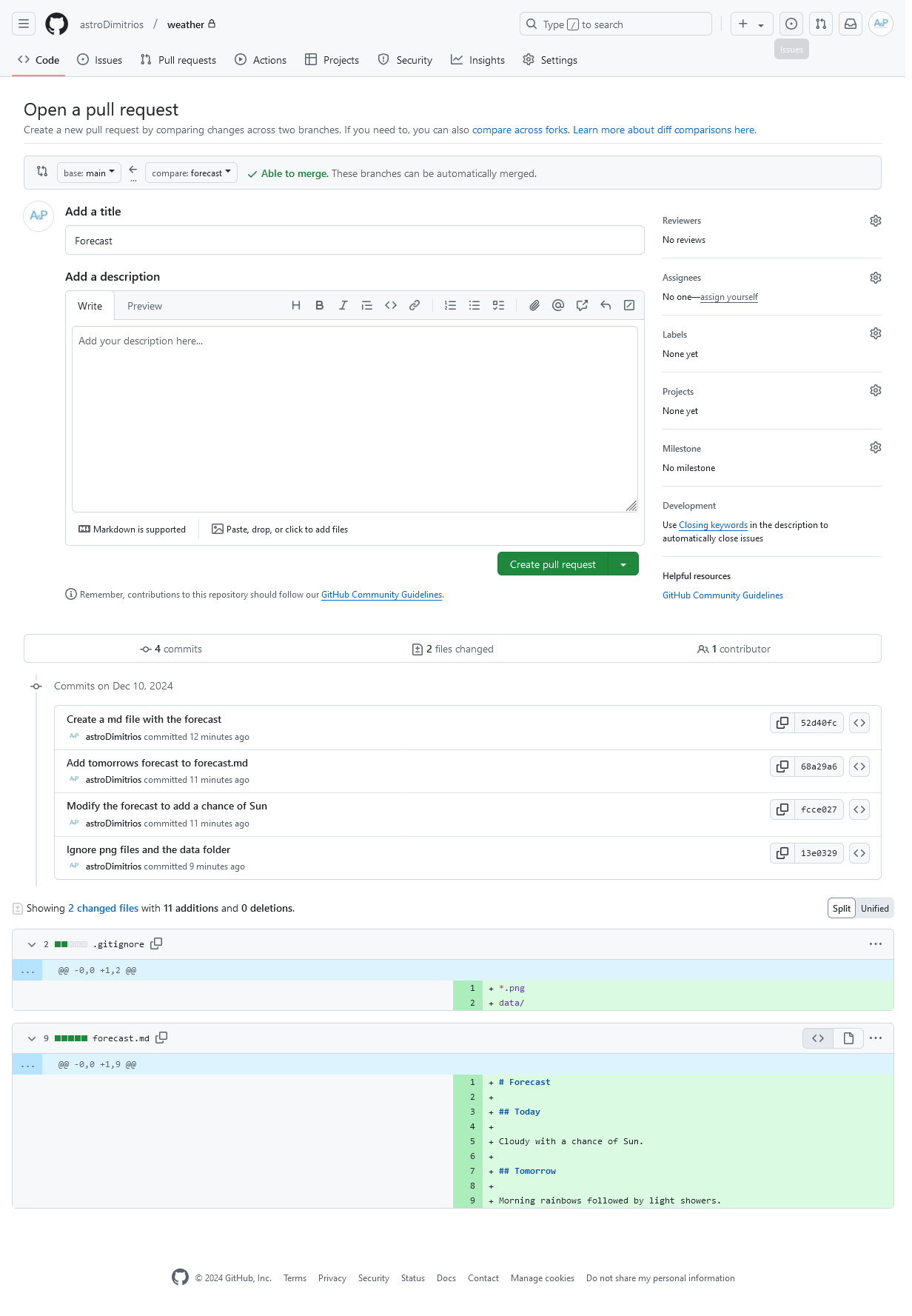The width and height of the screenshot is (912, 1316).
Task: Attach files using the paperclip icon
Action: [534, 305]
